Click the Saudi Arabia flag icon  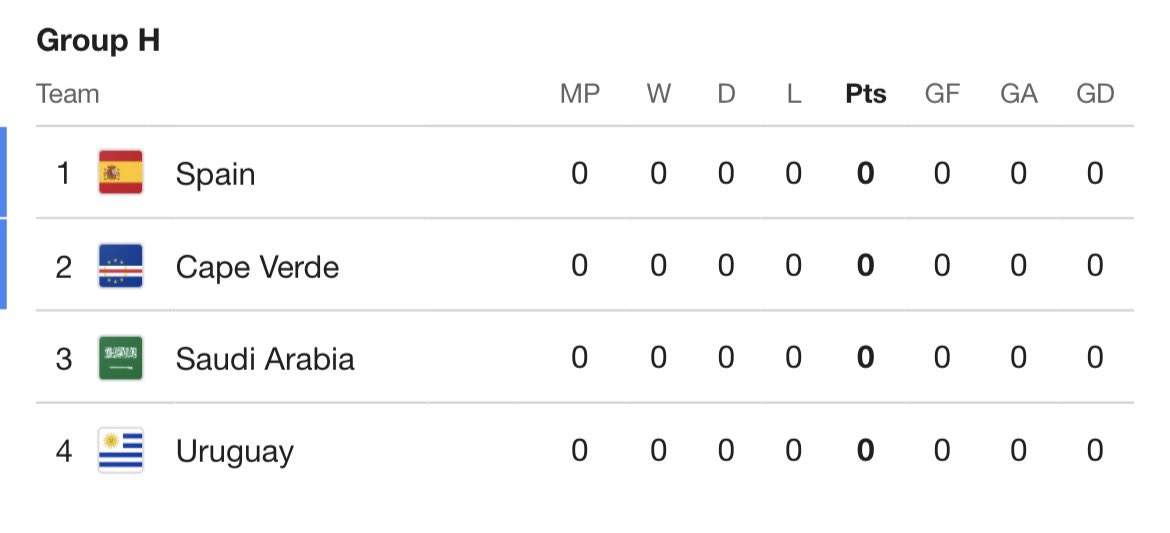(x=121, y=358)
